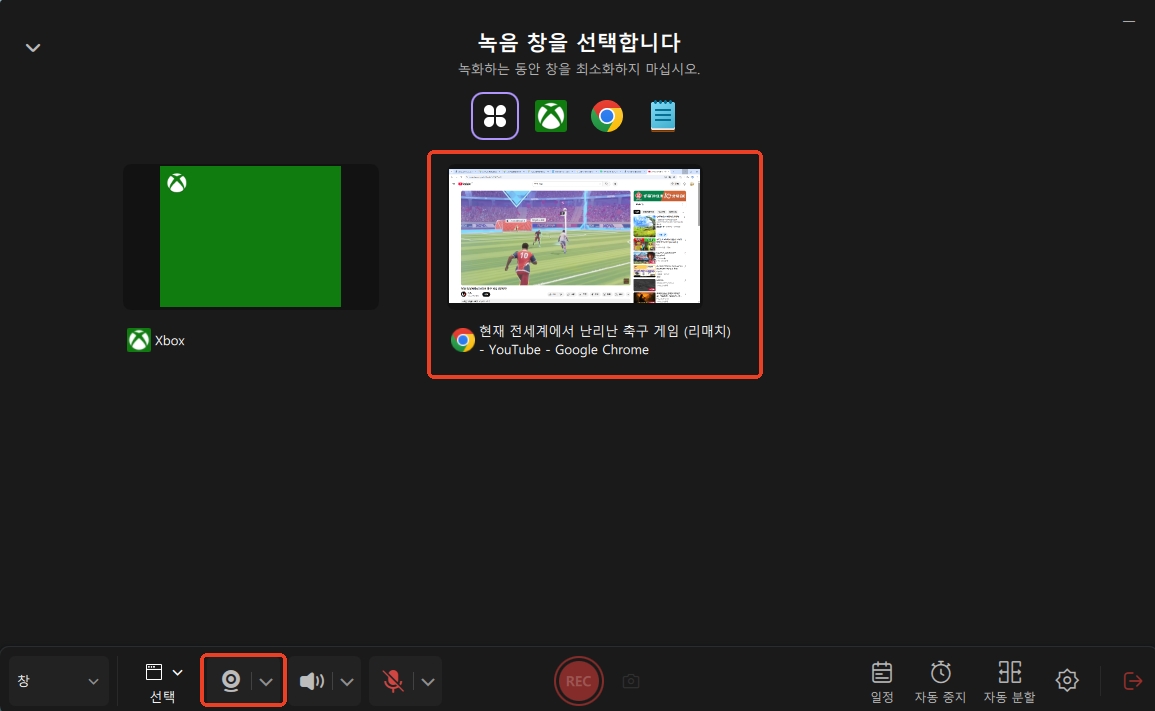Switch to the Xbox filter tab
The height and width of the screenshot is (711, 1155).
[x=551, y=115]
